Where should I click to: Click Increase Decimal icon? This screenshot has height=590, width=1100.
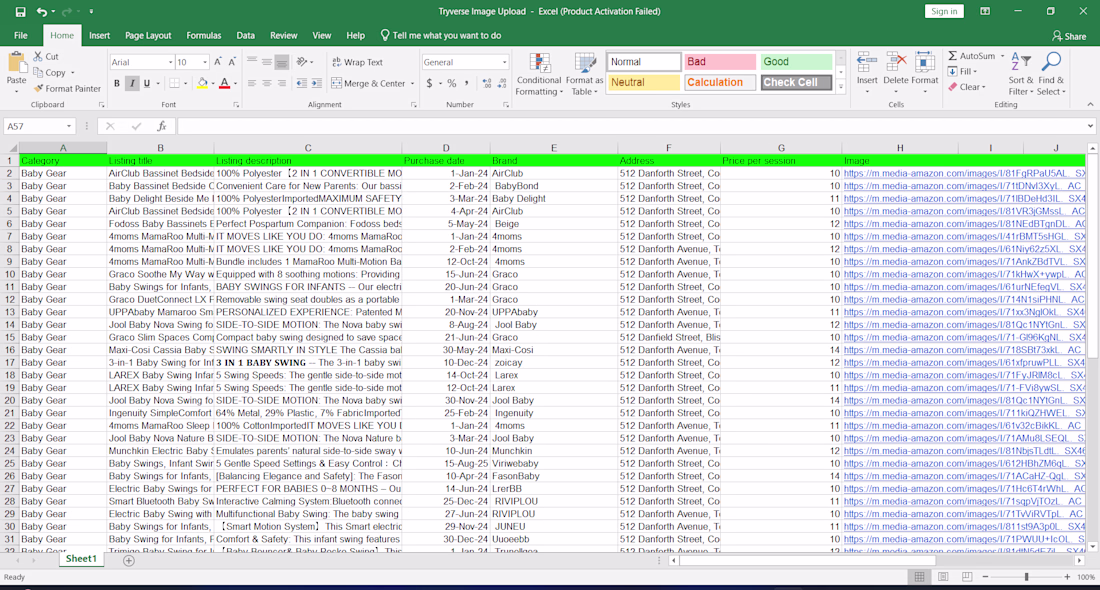[487, 83]
